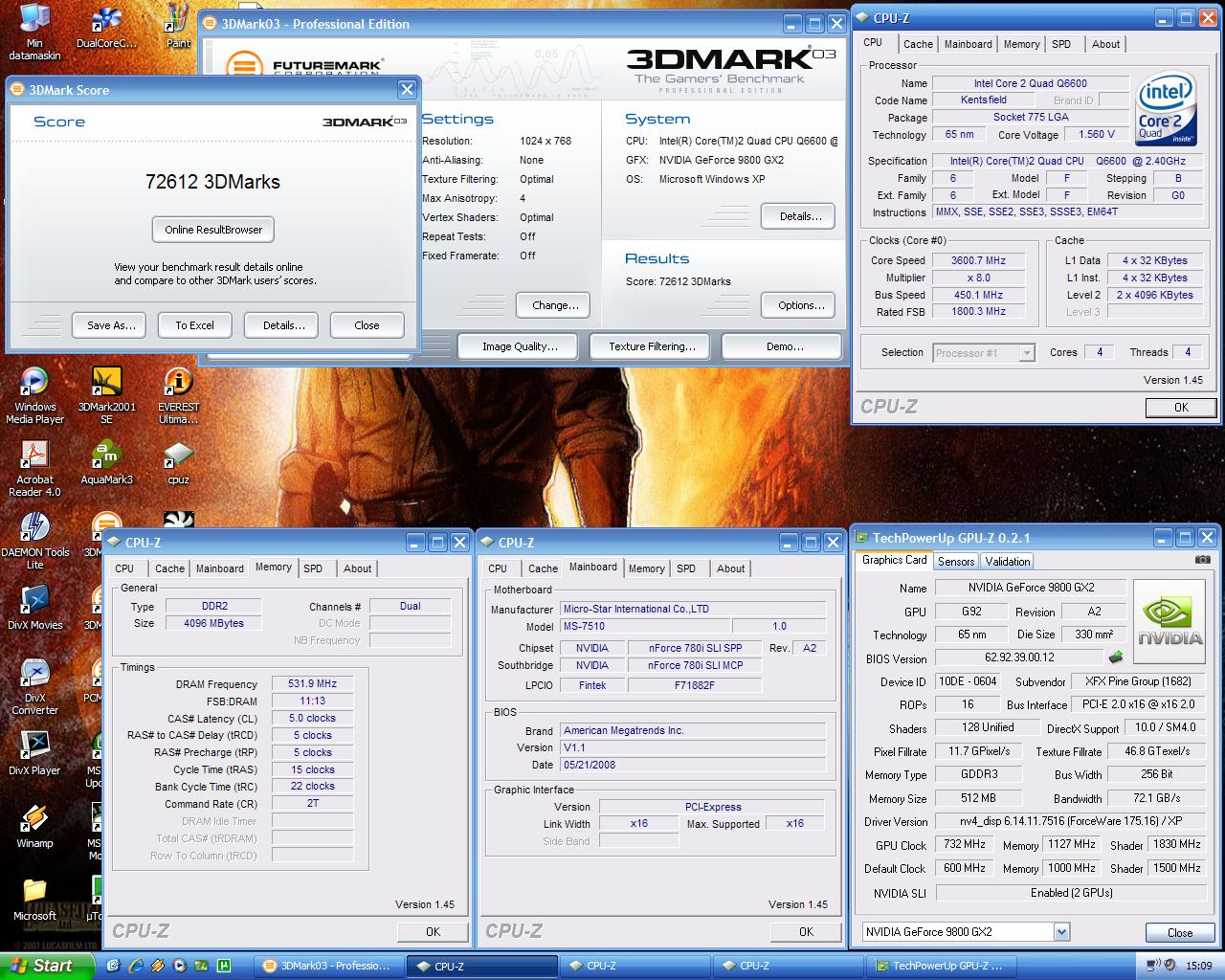Switch to the Mainboard tab in the CPU-Z memory window
Screen dimensions: 1225x980
219,568
